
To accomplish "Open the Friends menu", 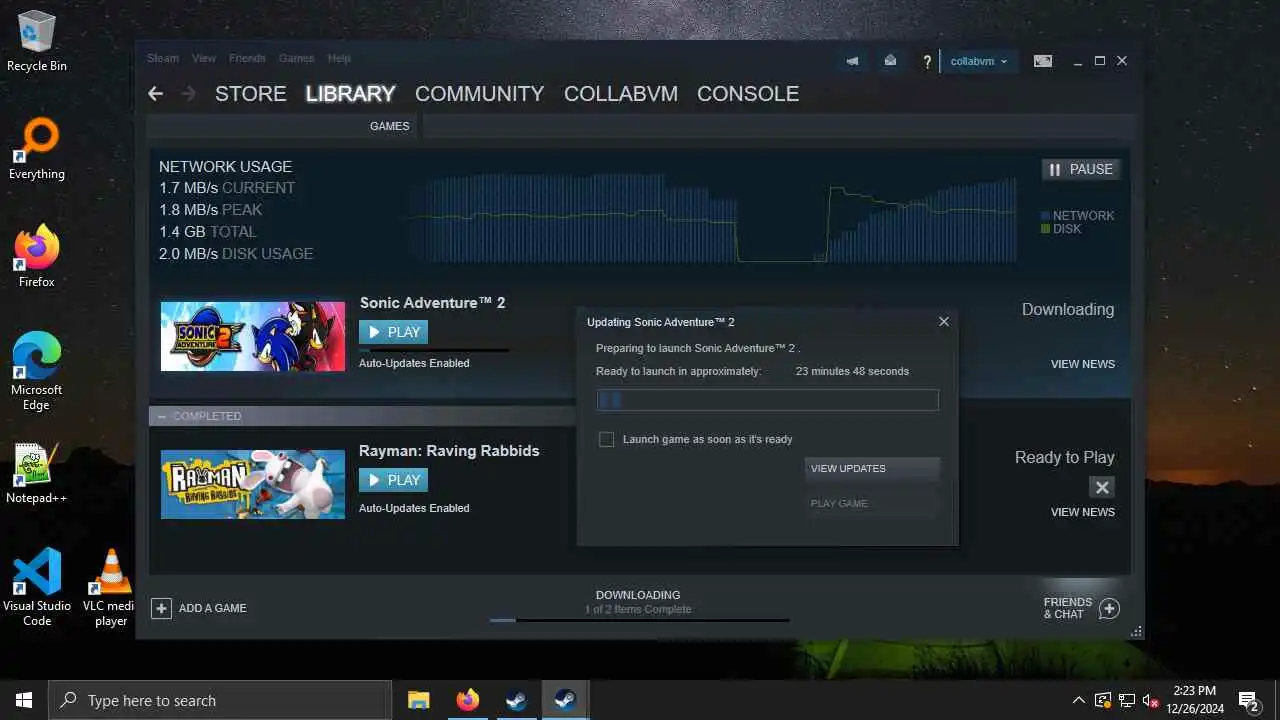I will 247,58.
